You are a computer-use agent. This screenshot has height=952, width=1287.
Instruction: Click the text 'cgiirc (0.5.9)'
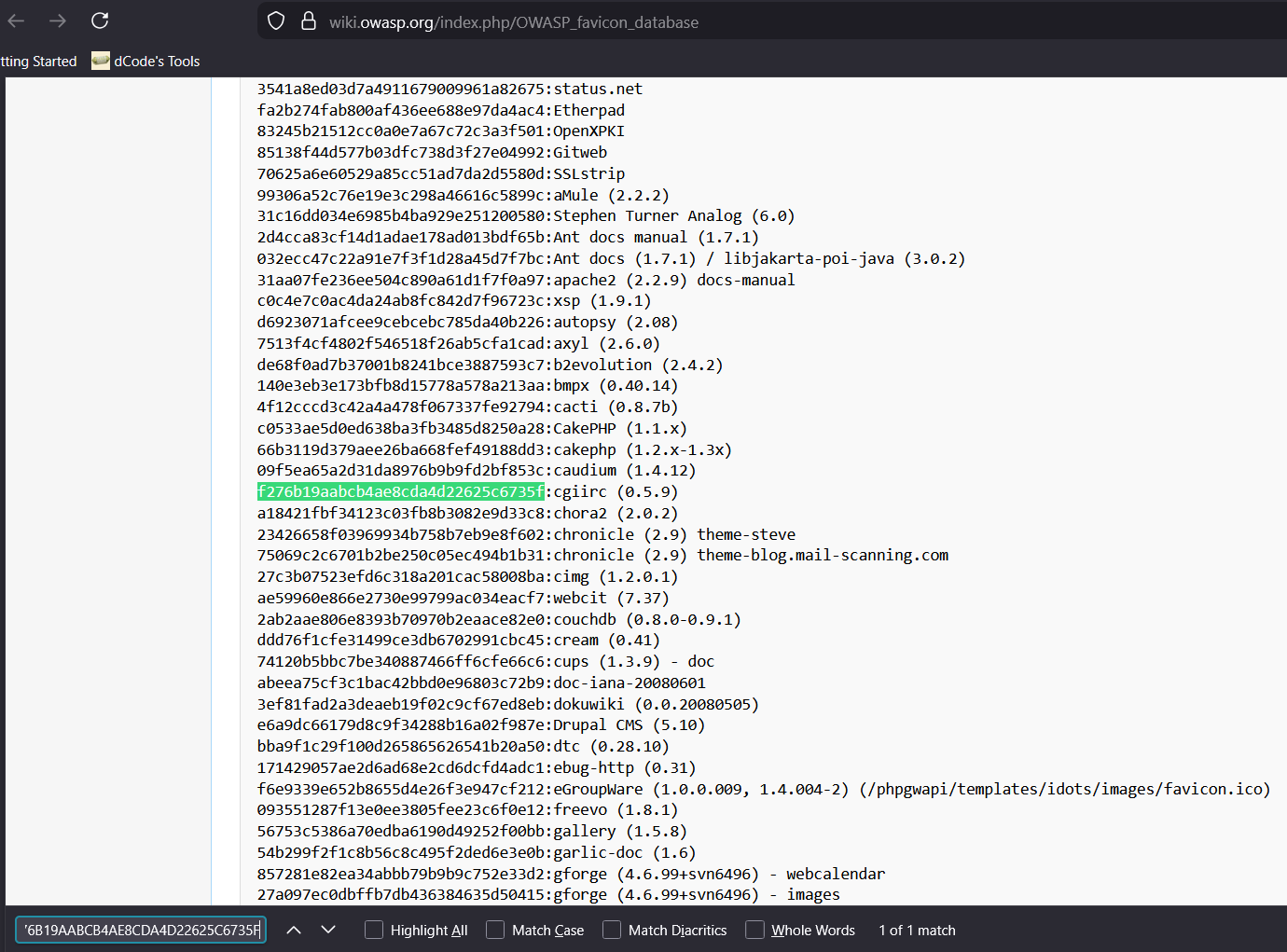(x=616, y=492)
